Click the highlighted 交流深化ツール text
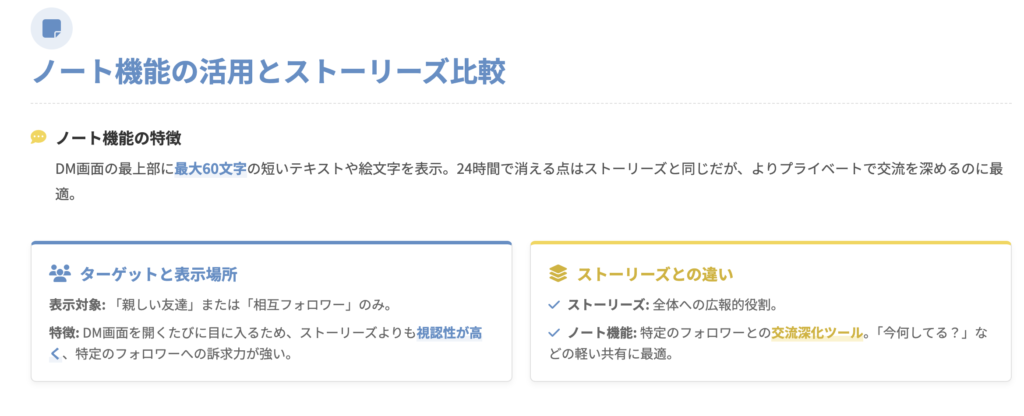This screenshot has height=416, width=1024. point(818,332)
